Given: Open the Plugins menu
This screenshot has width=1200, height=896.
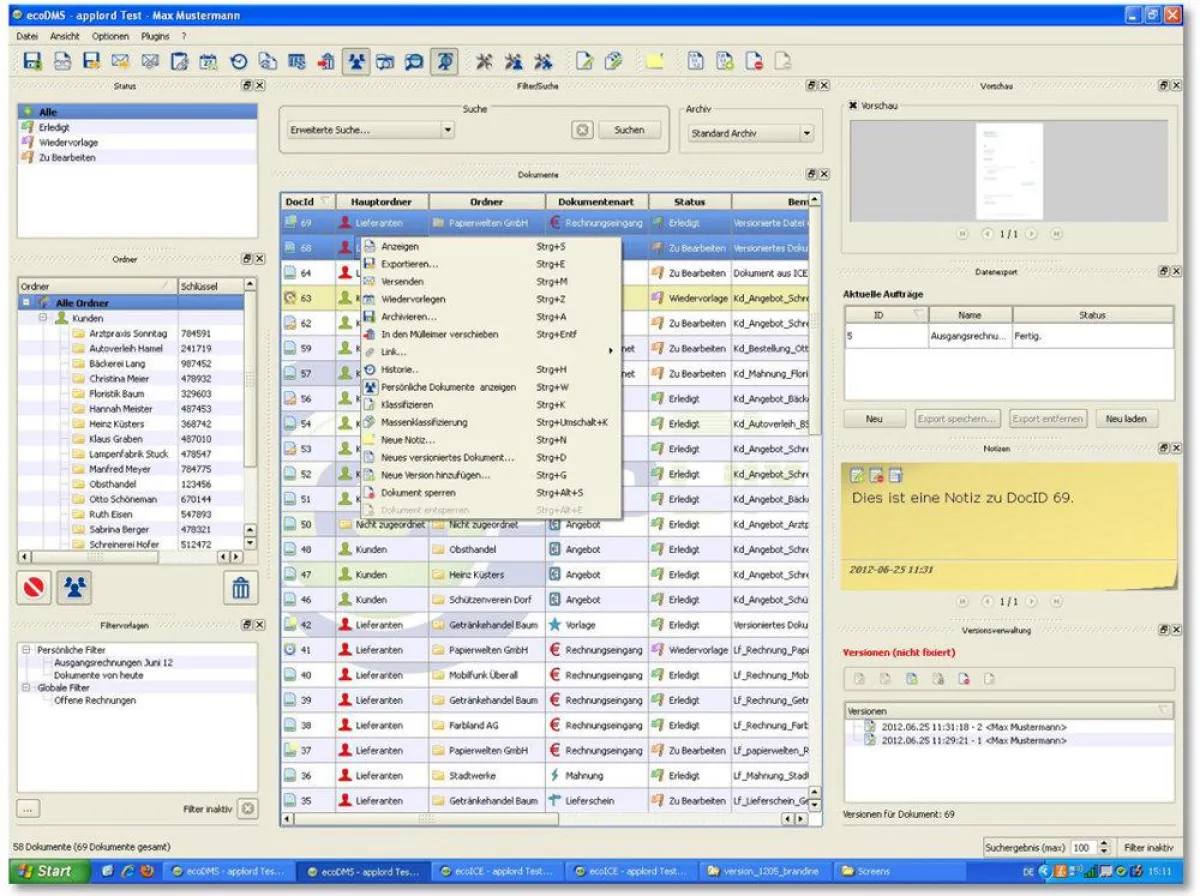Looking at the screenshot, I should [x=155, y=36].
